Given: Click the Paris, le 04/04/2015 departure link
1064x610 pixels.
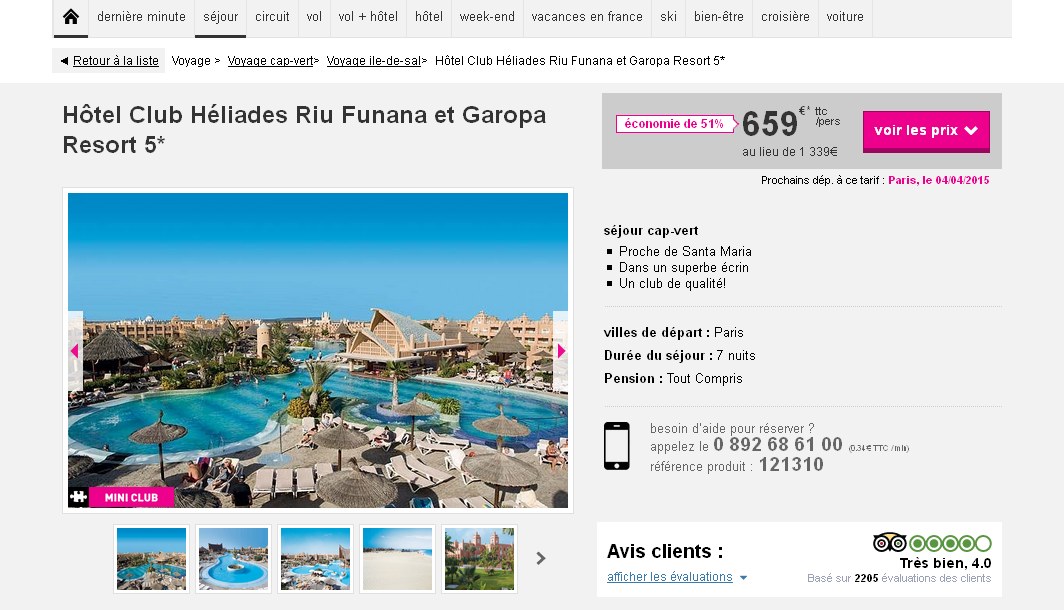Looking at the screenshot, I should (938, 180).
